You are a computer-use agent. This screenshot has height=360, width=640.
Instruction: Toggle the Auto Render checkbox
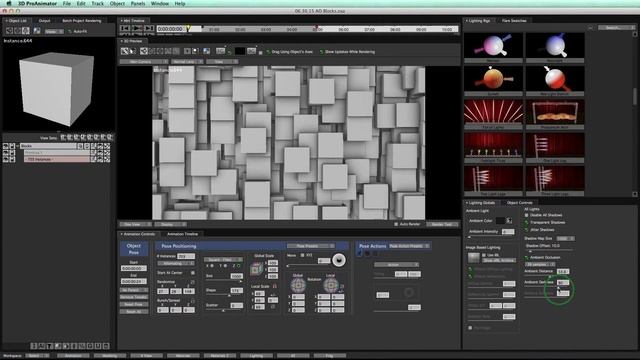(396, 224)
